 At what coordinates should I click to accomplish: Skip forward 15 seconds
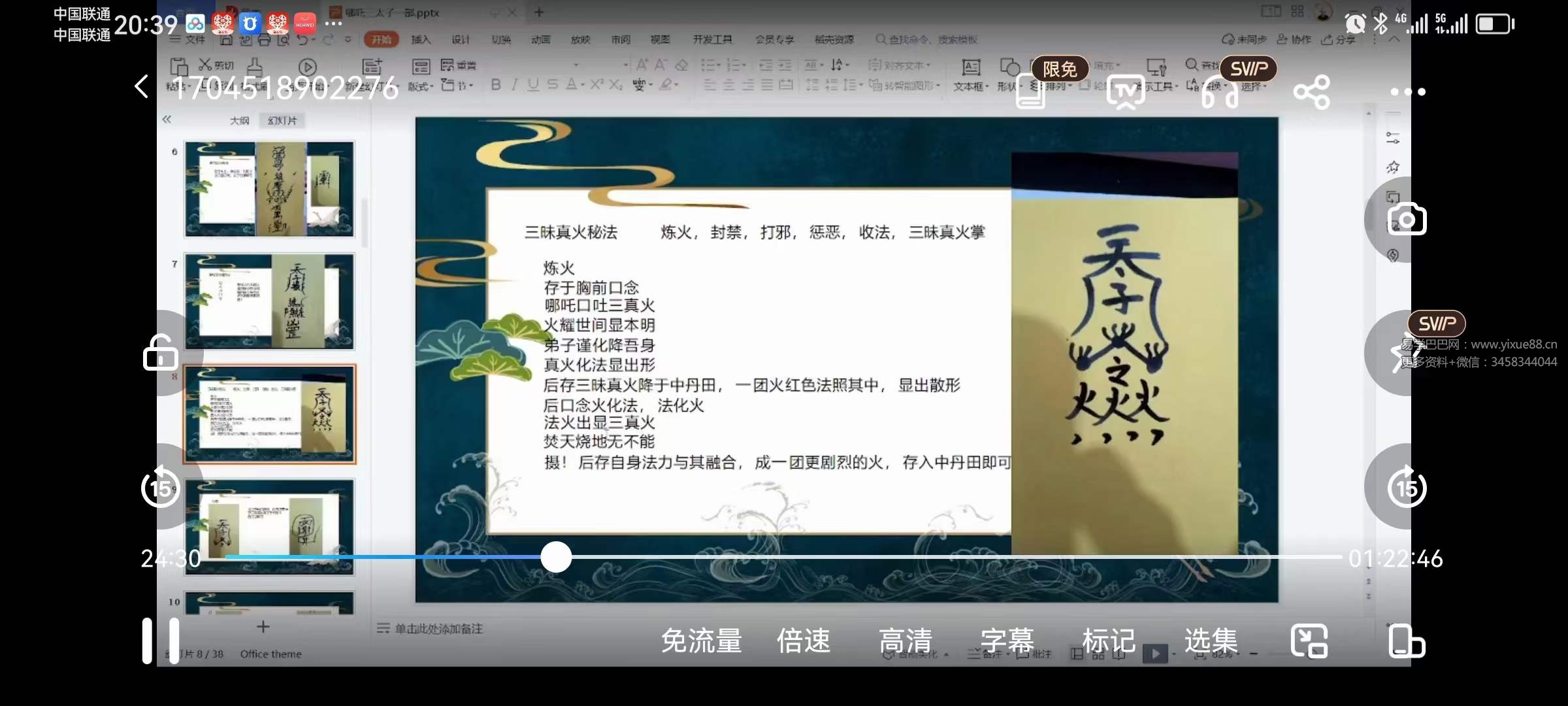click(x=1407, y=487)
